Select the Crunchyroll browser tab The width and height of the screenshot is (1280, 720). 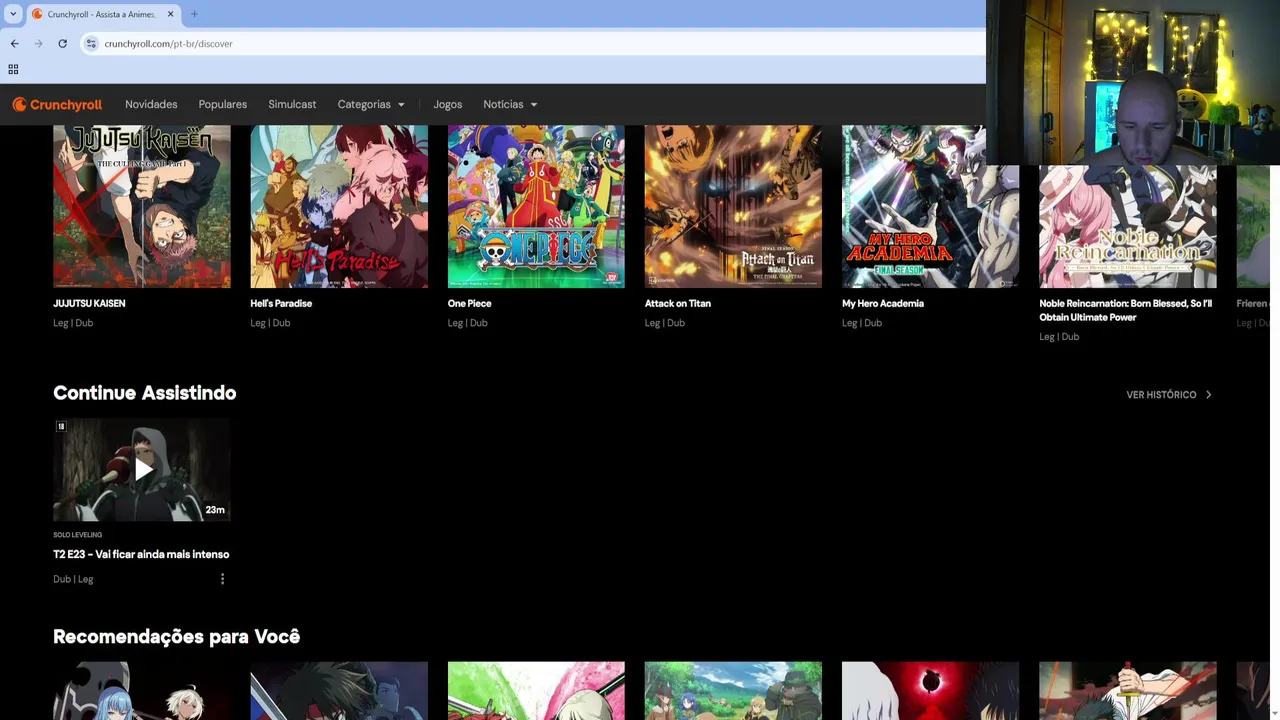[x=103, y=14]
